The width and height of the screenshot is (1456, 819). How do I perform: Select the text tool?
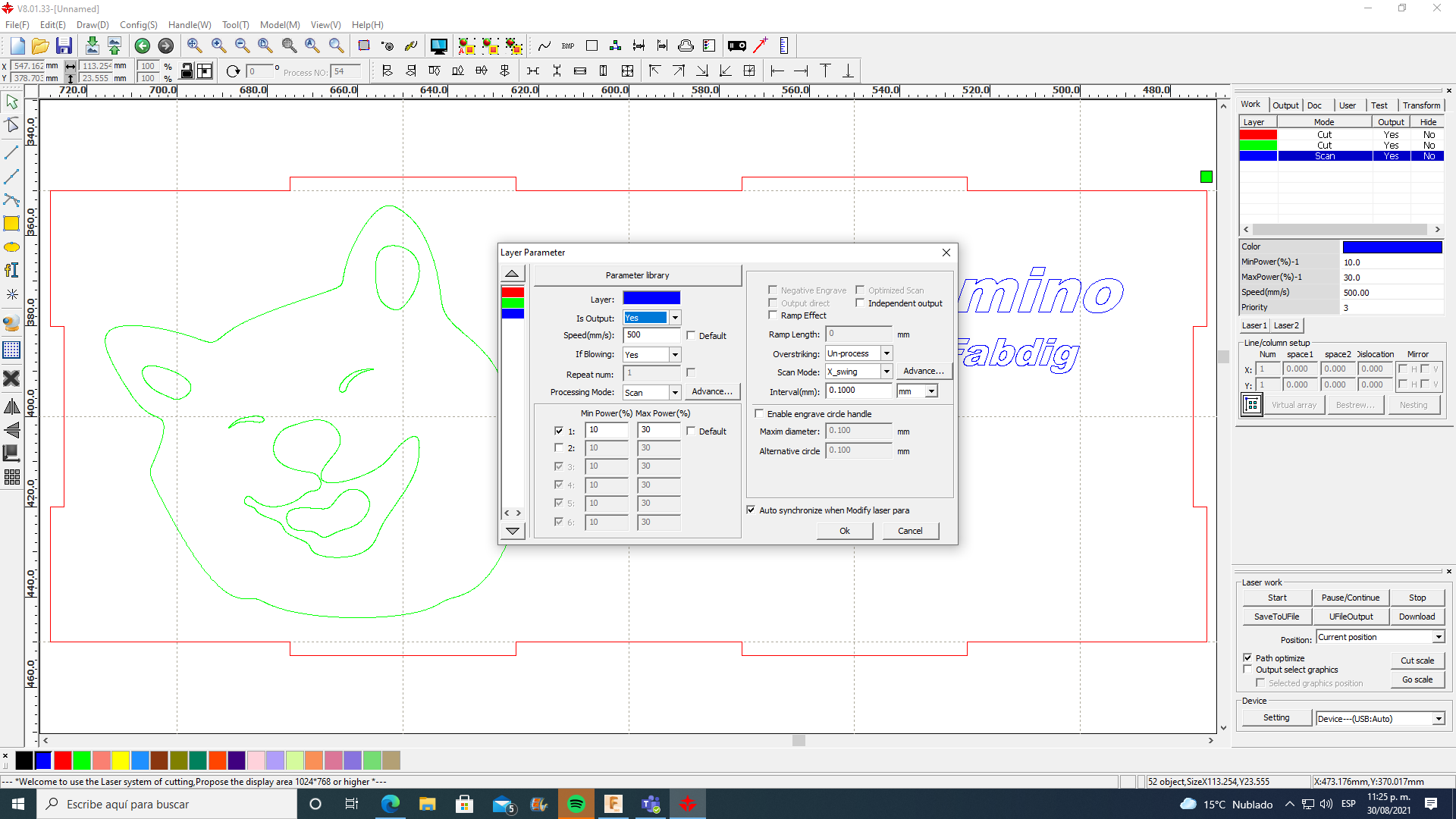tap(11, 270)
